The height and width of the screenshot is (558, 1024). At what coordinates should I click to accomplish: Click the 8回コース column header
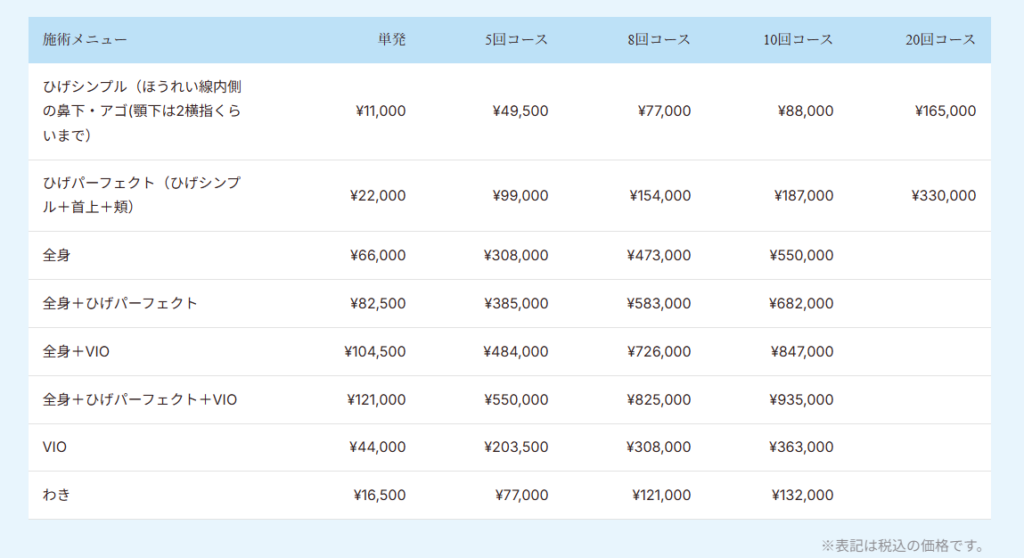pos(659,41)
